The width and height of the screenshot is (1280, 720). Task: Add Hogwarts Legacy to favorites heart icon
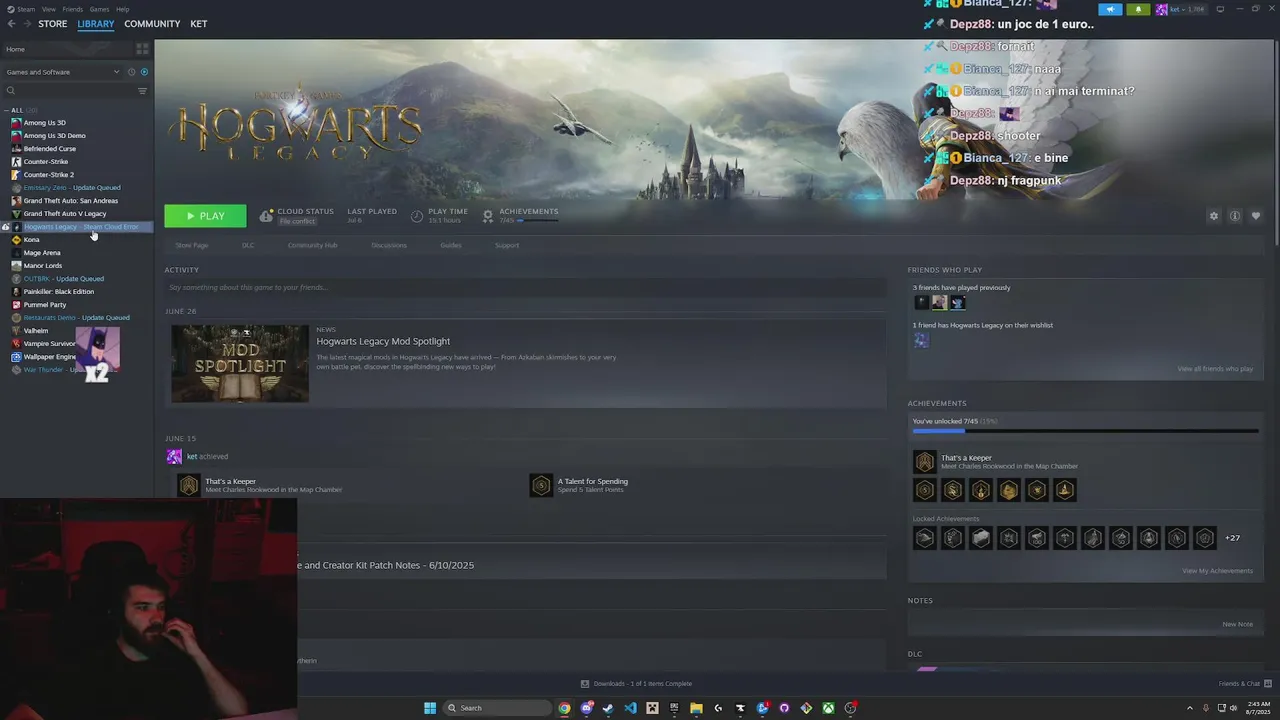tap(1256, 216)
